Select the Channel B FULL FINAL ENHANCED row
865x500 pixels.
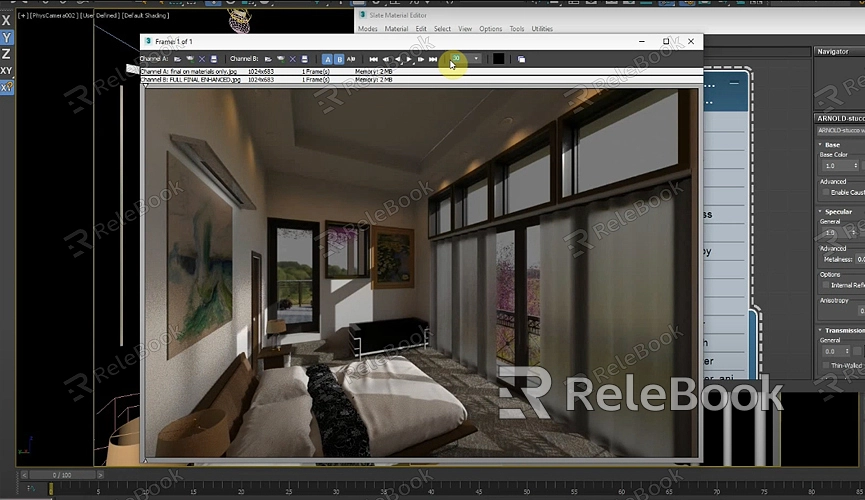(421, 79)
